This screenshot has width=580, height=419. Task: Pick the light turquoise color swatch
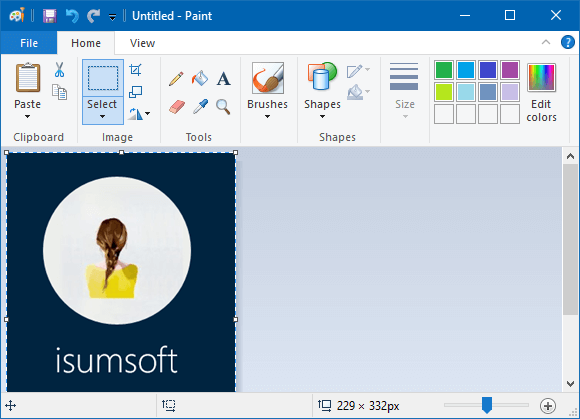[x=466, y=92]
